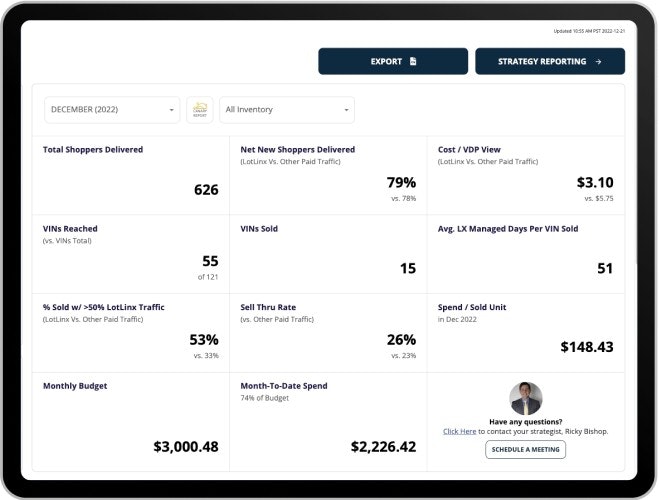Click the Click Here strategist link
The height and width of the screenshot is (500, 659).
pyautogui.click(x=459, y=432)
